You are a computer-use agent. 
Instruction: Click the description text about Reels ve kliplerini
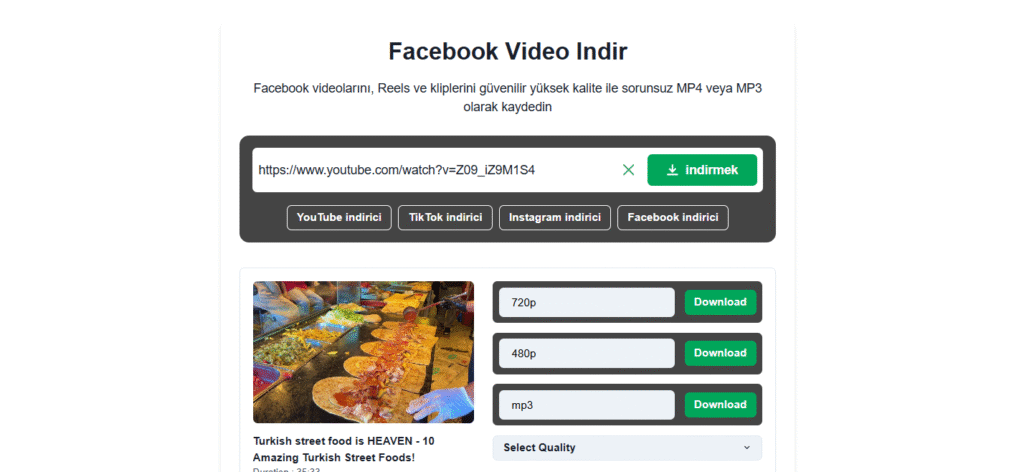[x=507, y=97]
